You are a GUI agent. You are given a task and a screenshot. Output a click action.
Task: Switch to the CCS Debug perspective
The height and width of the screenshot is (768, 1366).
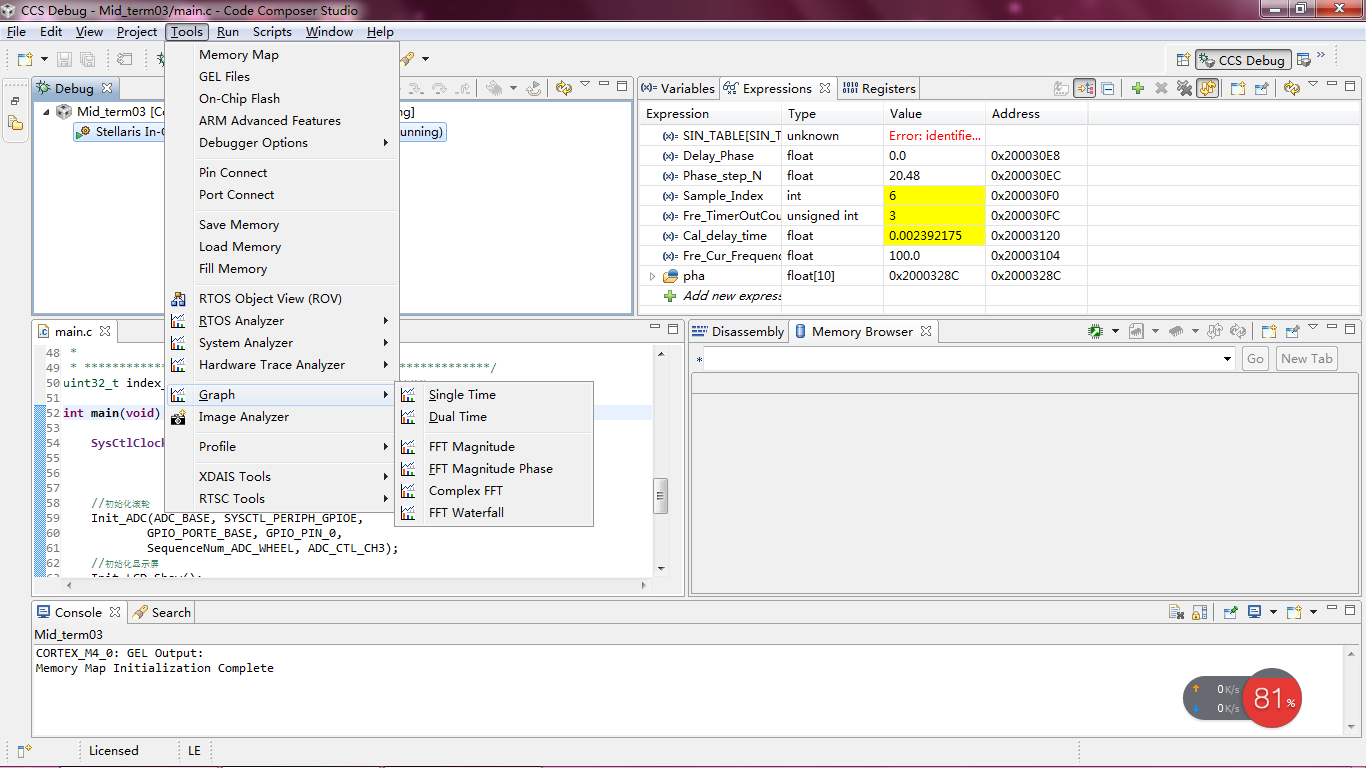[1243, 60]
